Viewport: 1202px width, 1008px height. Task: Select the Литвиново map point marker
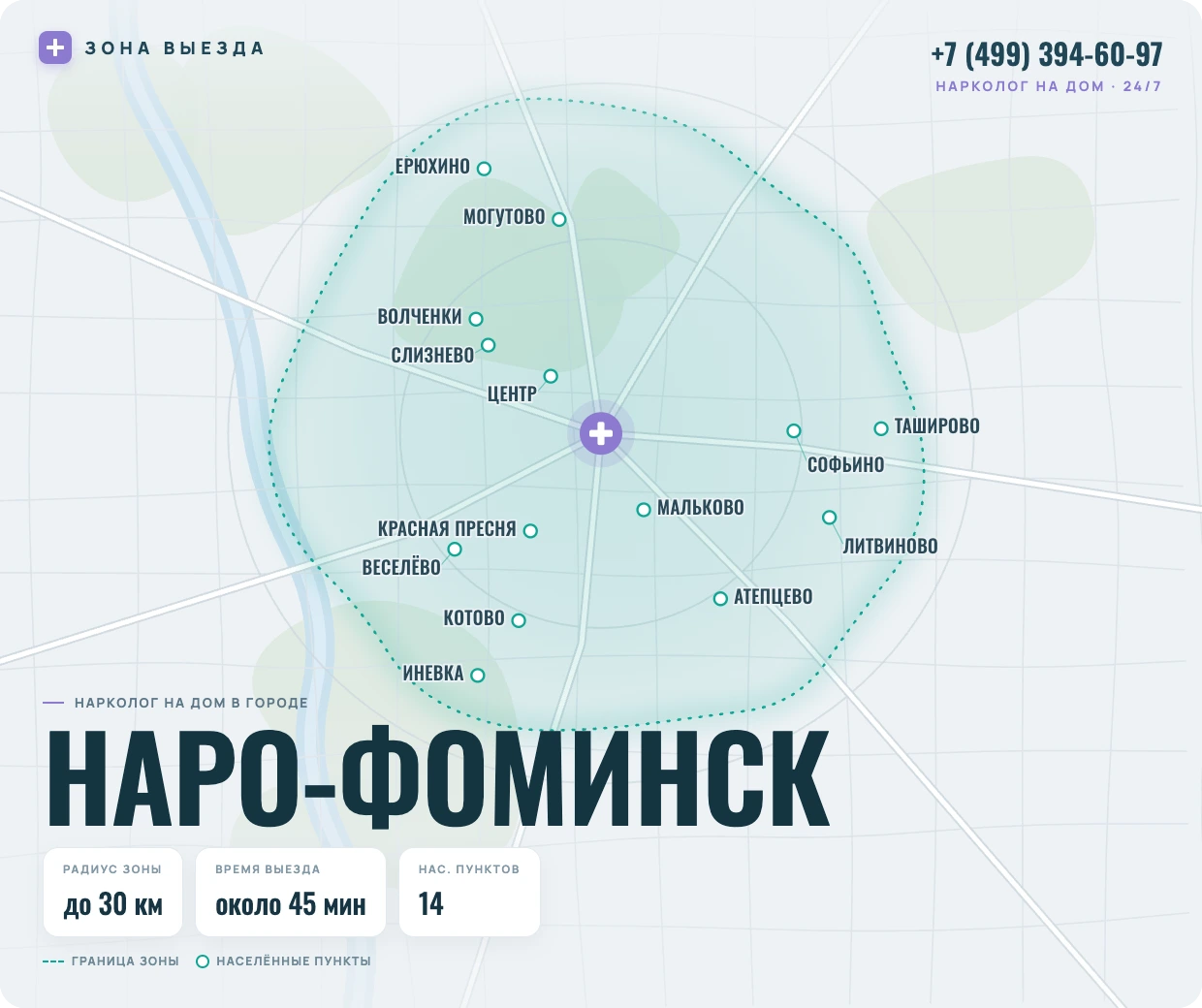[x=829, y=518]
